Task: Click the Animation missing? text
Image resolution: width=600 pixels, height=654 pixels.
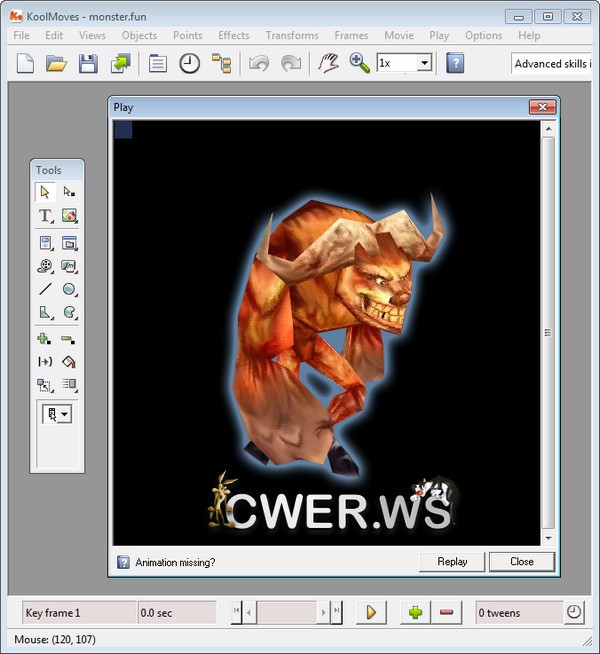Action: (x=175, y=562)
